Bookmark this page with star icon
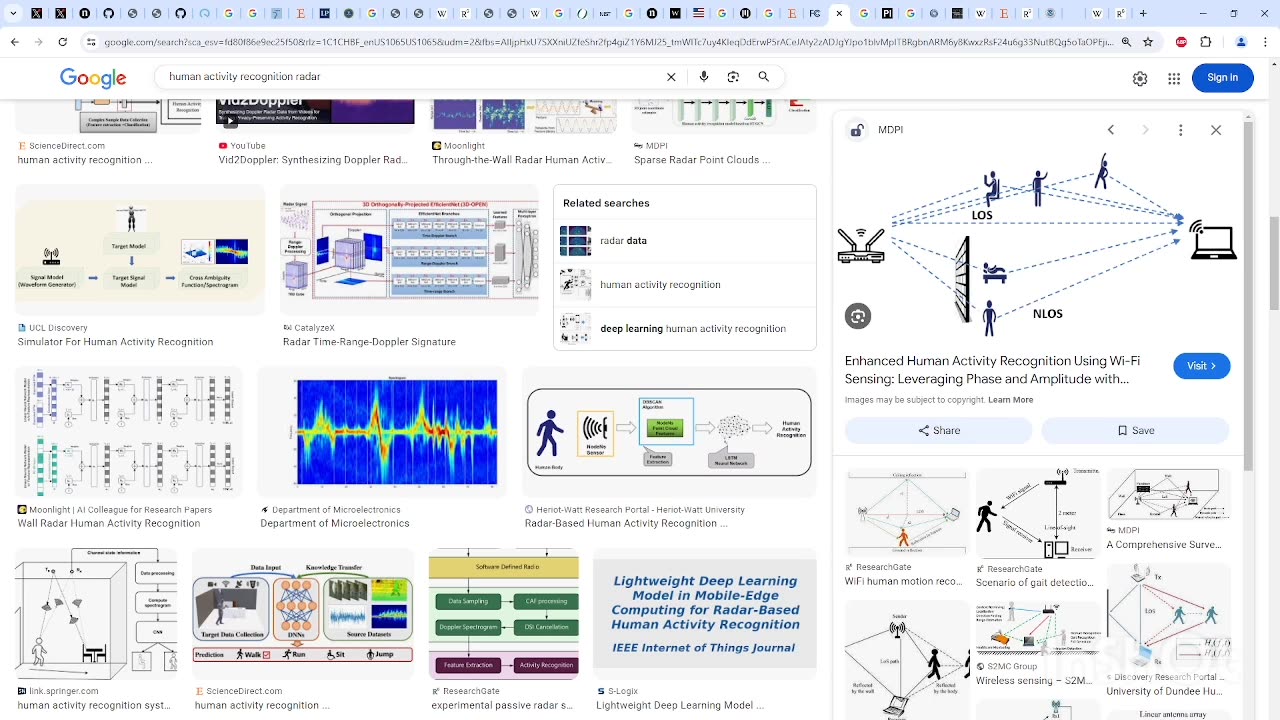Viewport: 1280px width, 720px height. click(x=1148, y=42)
